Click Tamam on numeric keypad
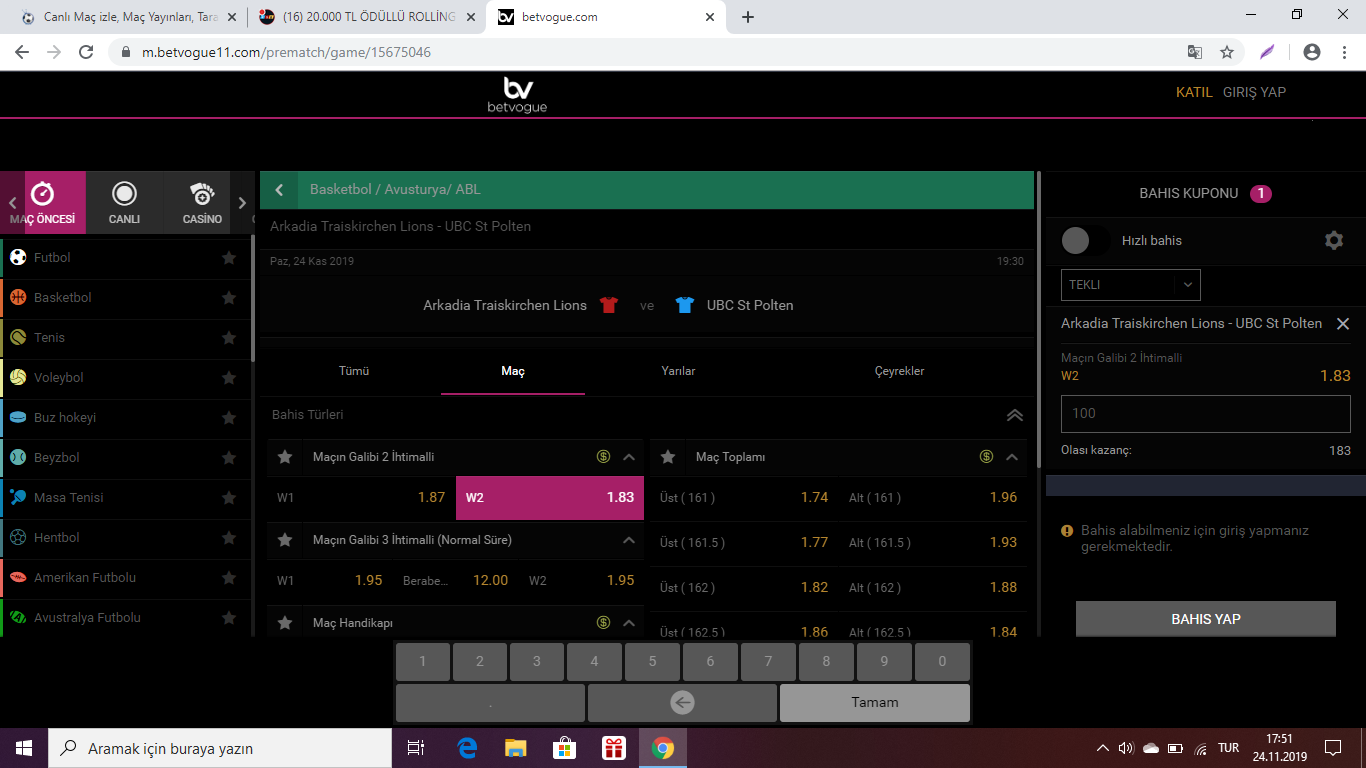Image resolution: width=1366 pixels, height=768 pixels. [x=875, y=703]
